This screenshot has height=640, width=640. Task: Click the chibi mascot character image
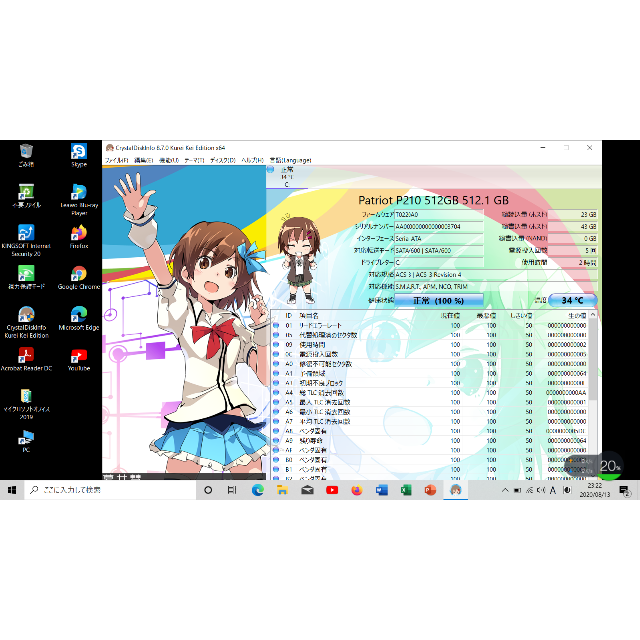tap(299, 259)
